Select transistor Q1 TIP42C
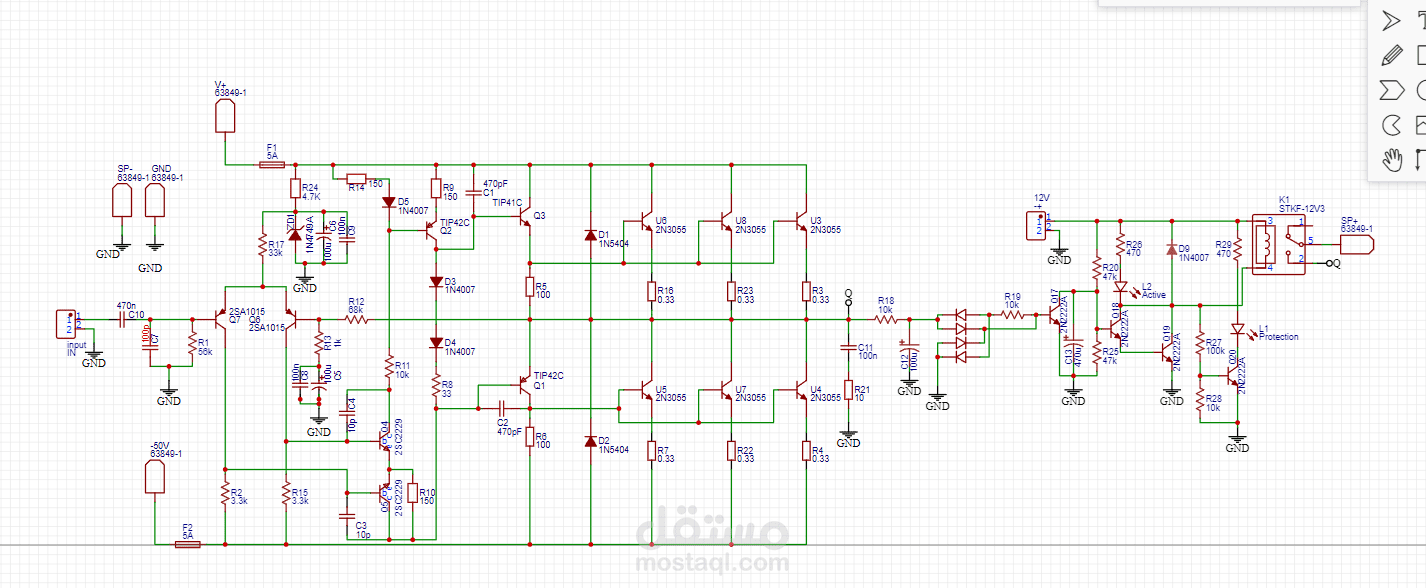The height and width of the screenshot is (588, 1426). pyautogui.click(x=523, y=383)
